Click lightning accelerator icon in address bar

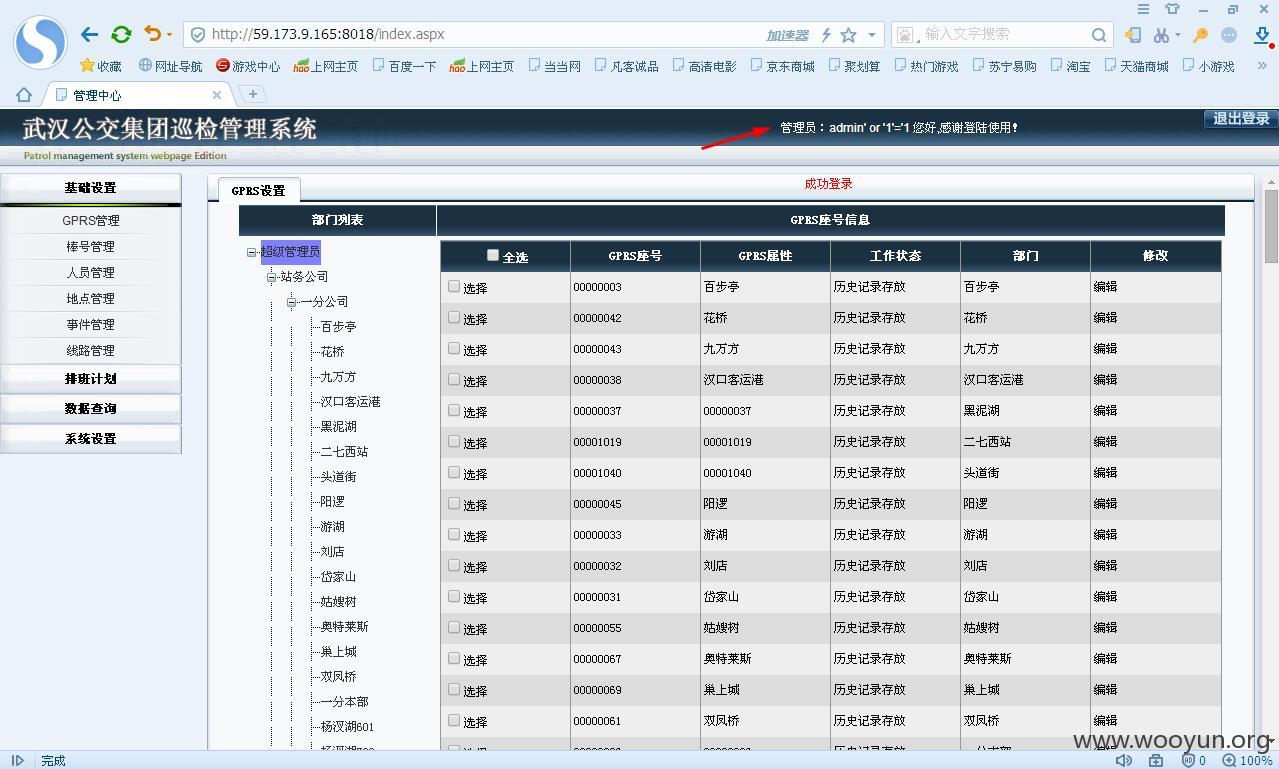826,35
